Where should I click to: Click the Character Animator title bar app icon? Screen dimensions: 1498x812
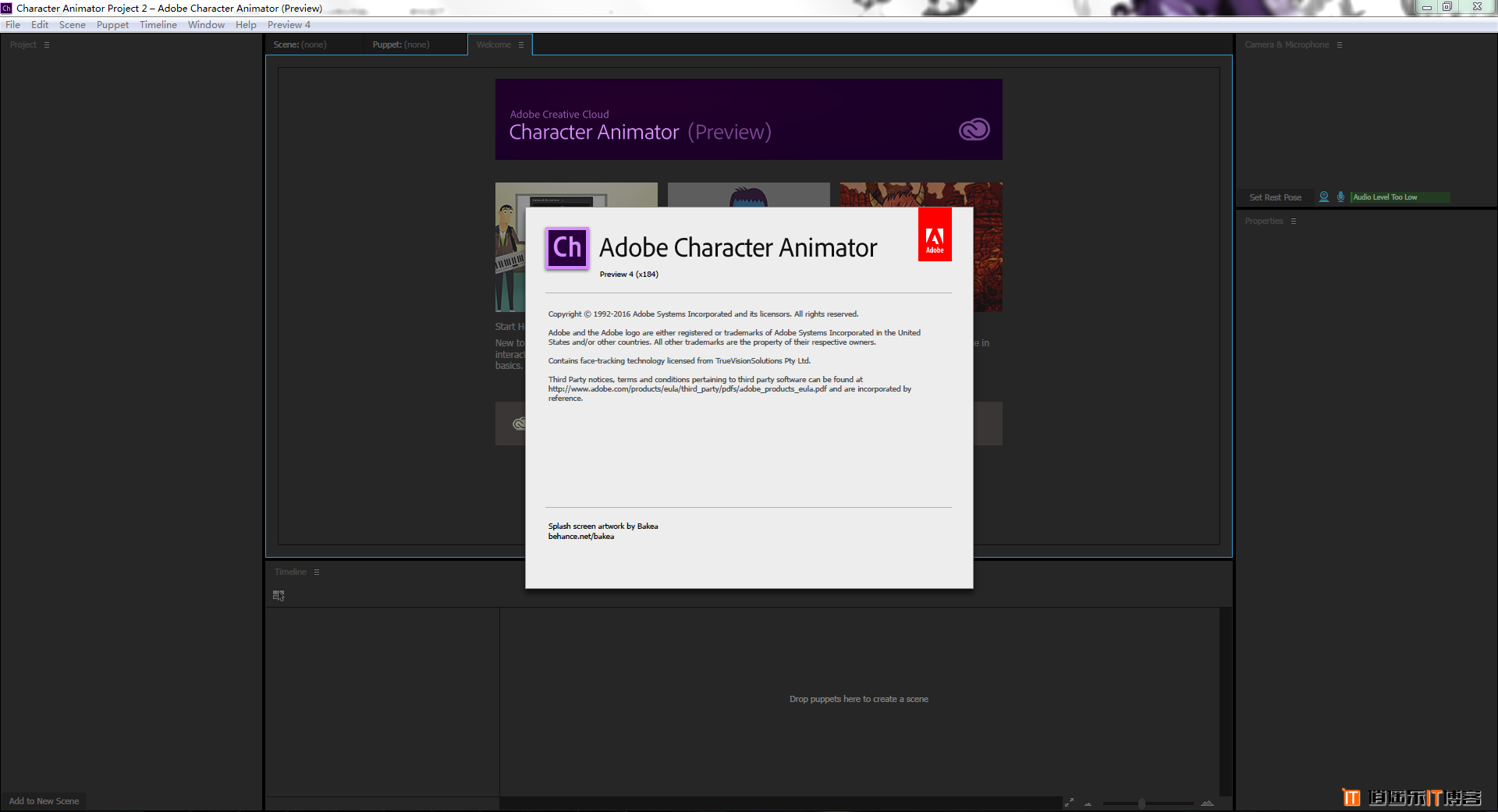pyautogui.click(x=7, y=8)
